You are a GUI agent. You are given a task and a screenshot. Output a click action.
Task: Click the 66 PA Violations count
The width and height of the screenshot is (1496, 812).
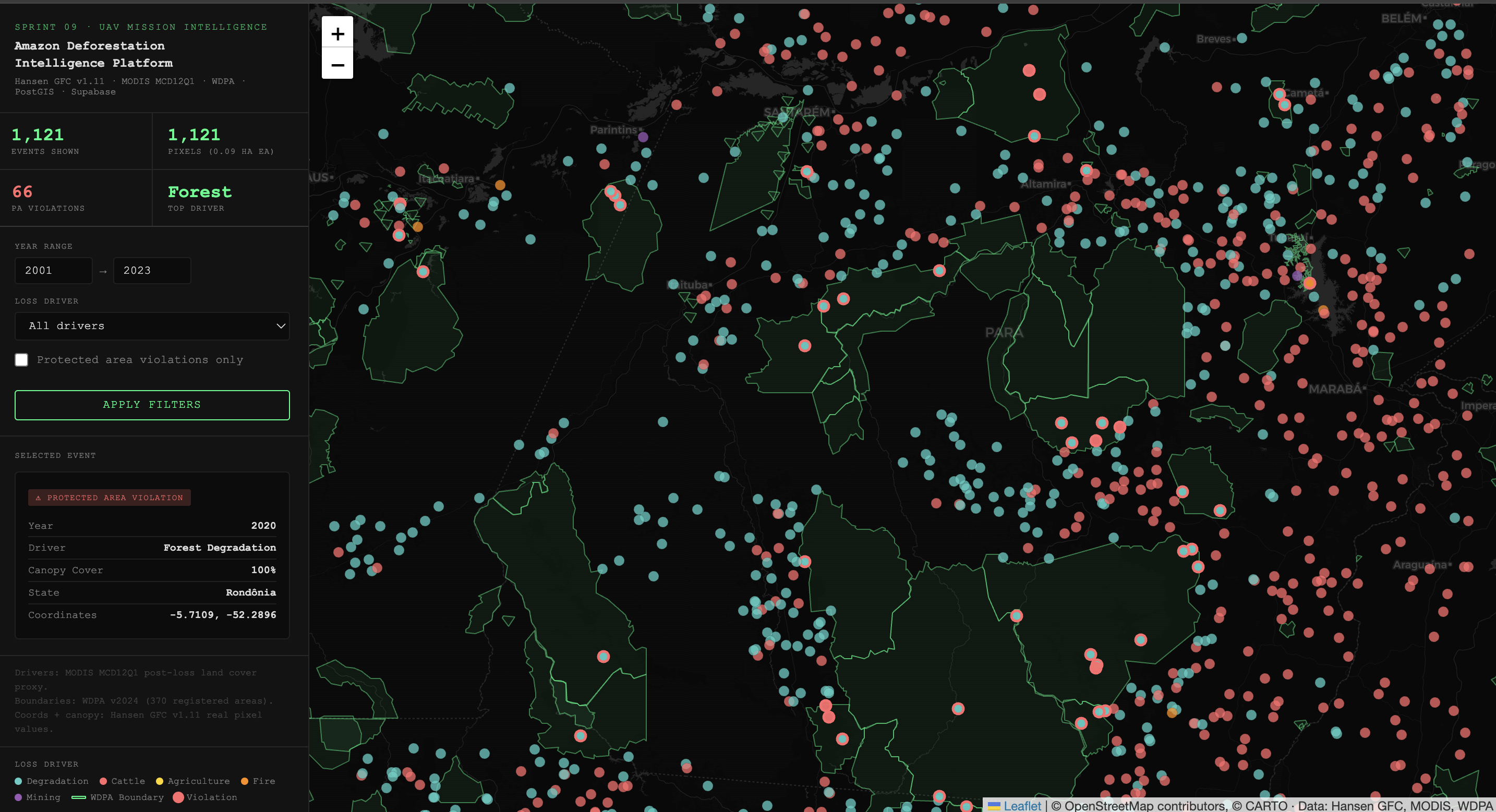click(x=22, y=192)
